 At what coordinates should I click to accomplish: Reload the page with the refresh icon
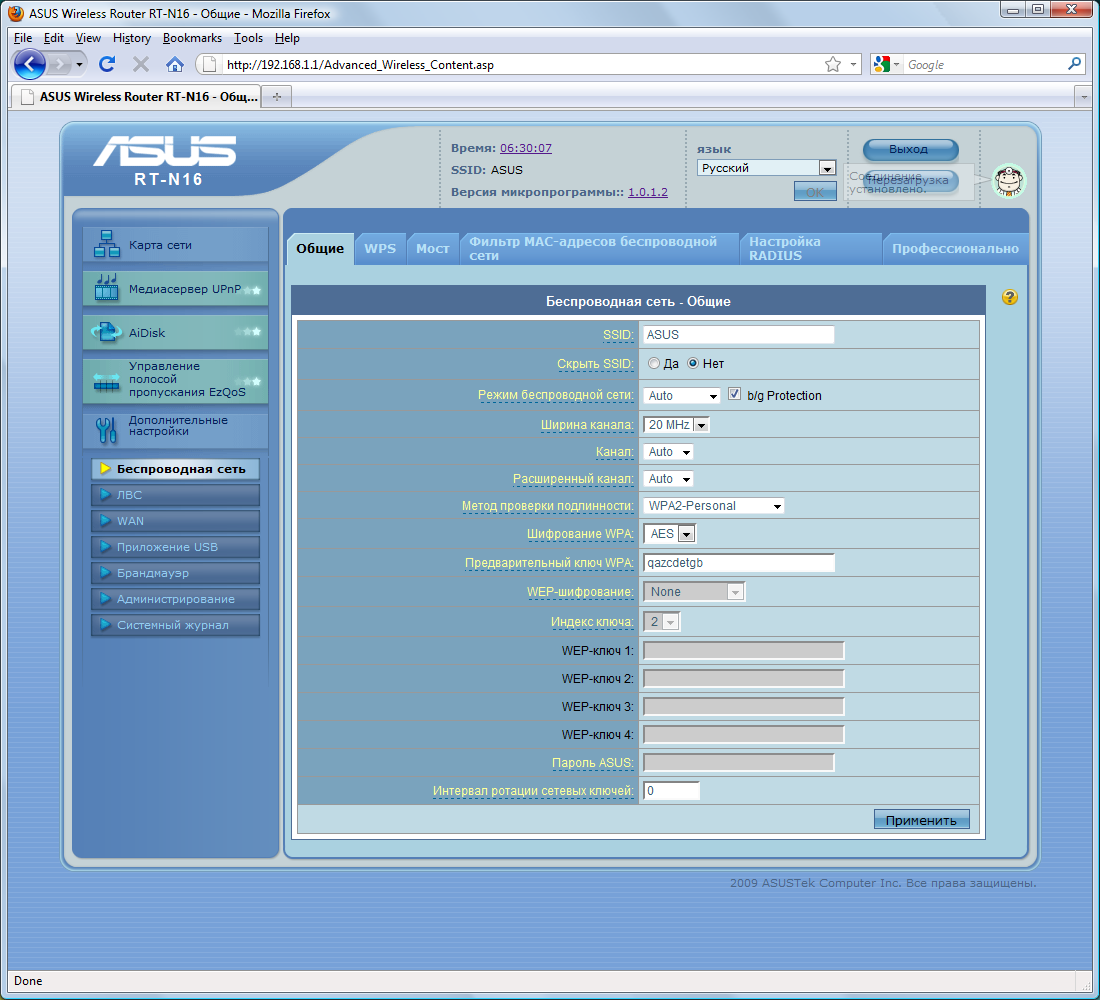tap(107, 65)
